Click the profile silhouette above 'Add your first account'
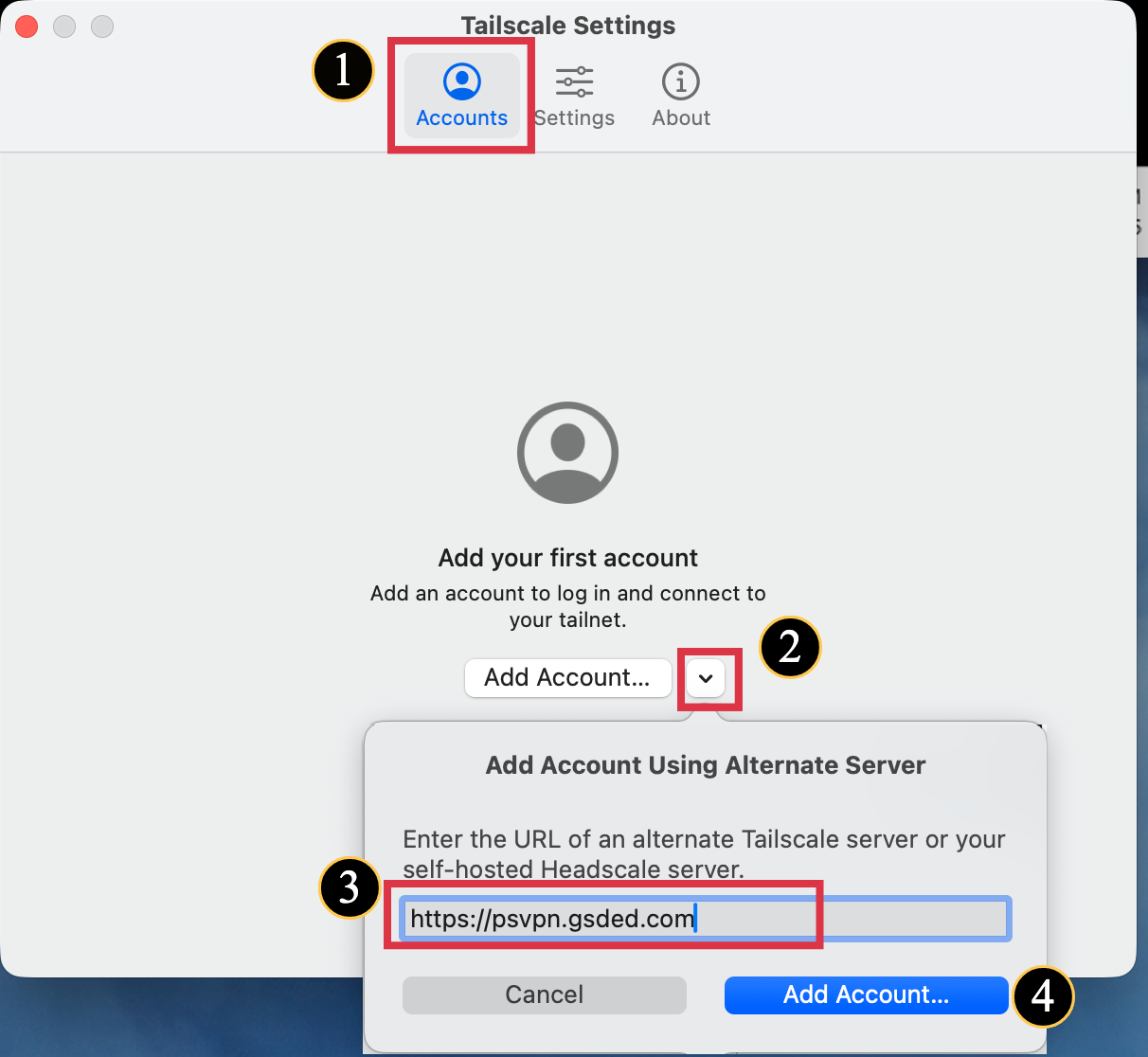The image size is (1148, 1057). tap(567, 453)
